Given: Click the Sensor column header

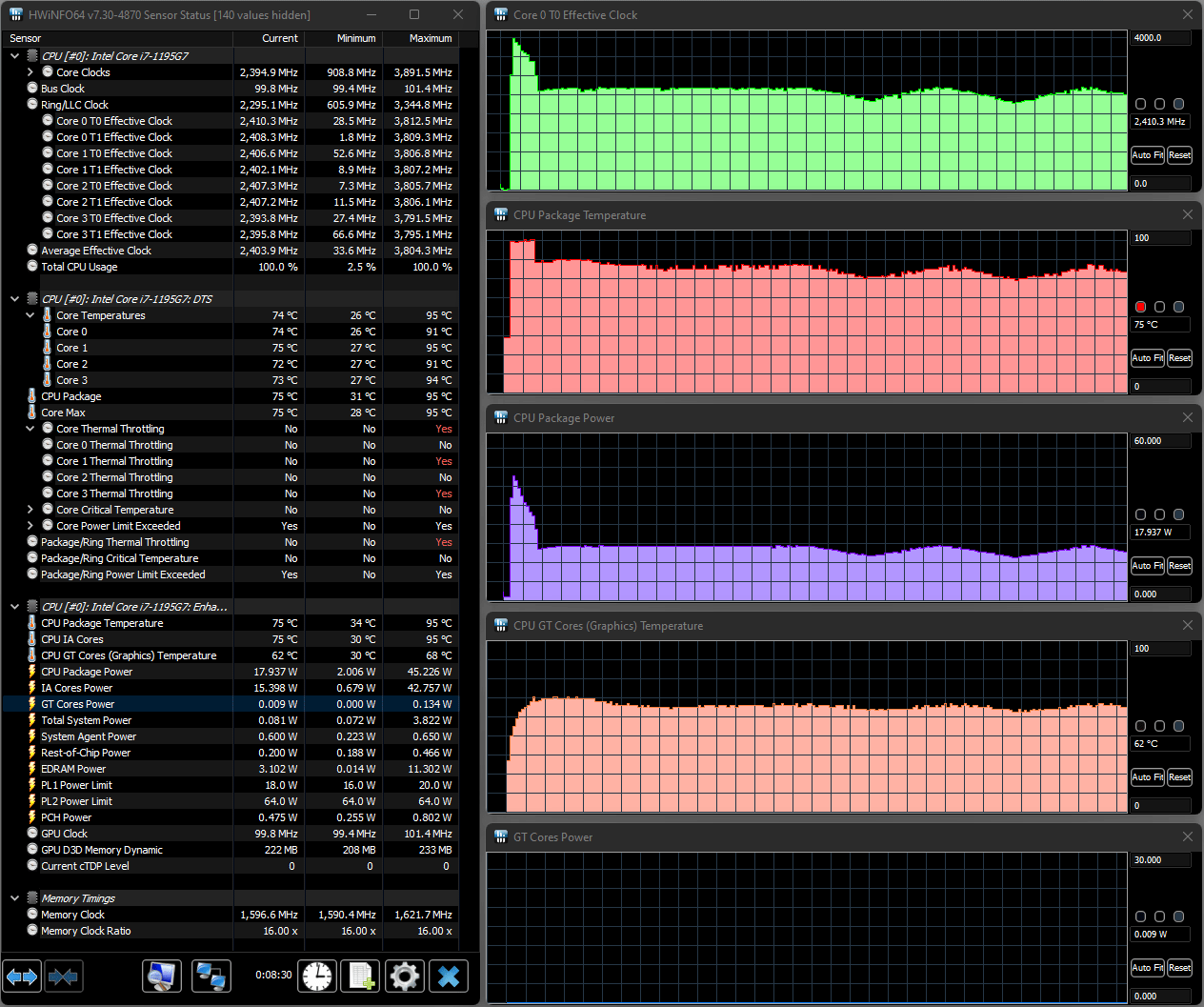Looking at the screenshot, I should coord(26,38).
